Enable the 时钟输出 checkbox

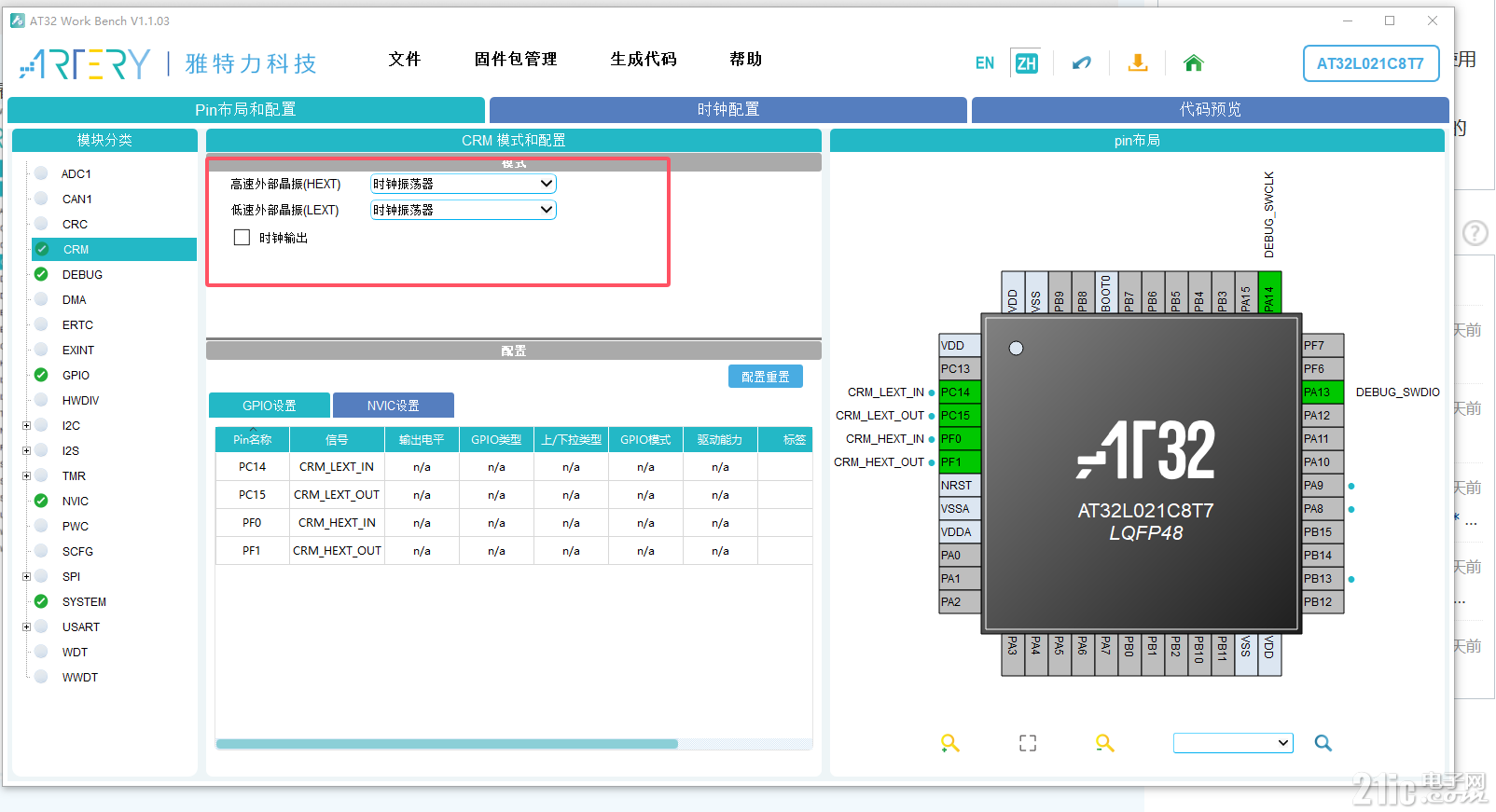tap(242, 238)
